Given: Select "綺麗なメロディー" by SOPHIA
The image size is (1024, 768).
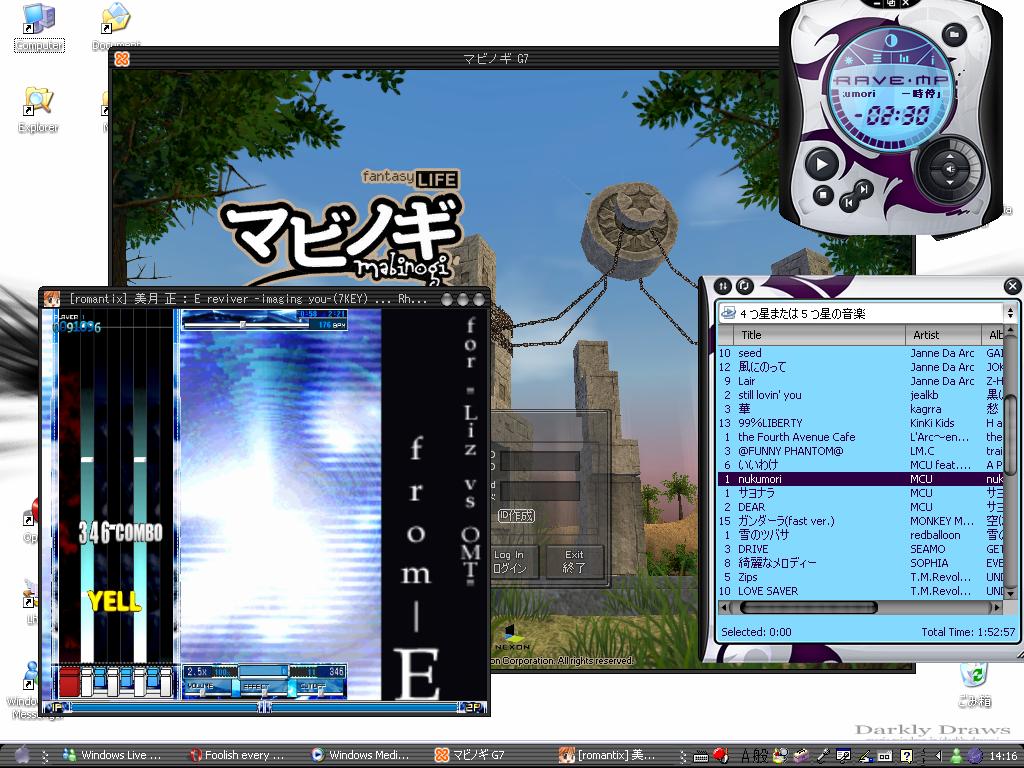Looking at the screenshot, I should [861, 563].
